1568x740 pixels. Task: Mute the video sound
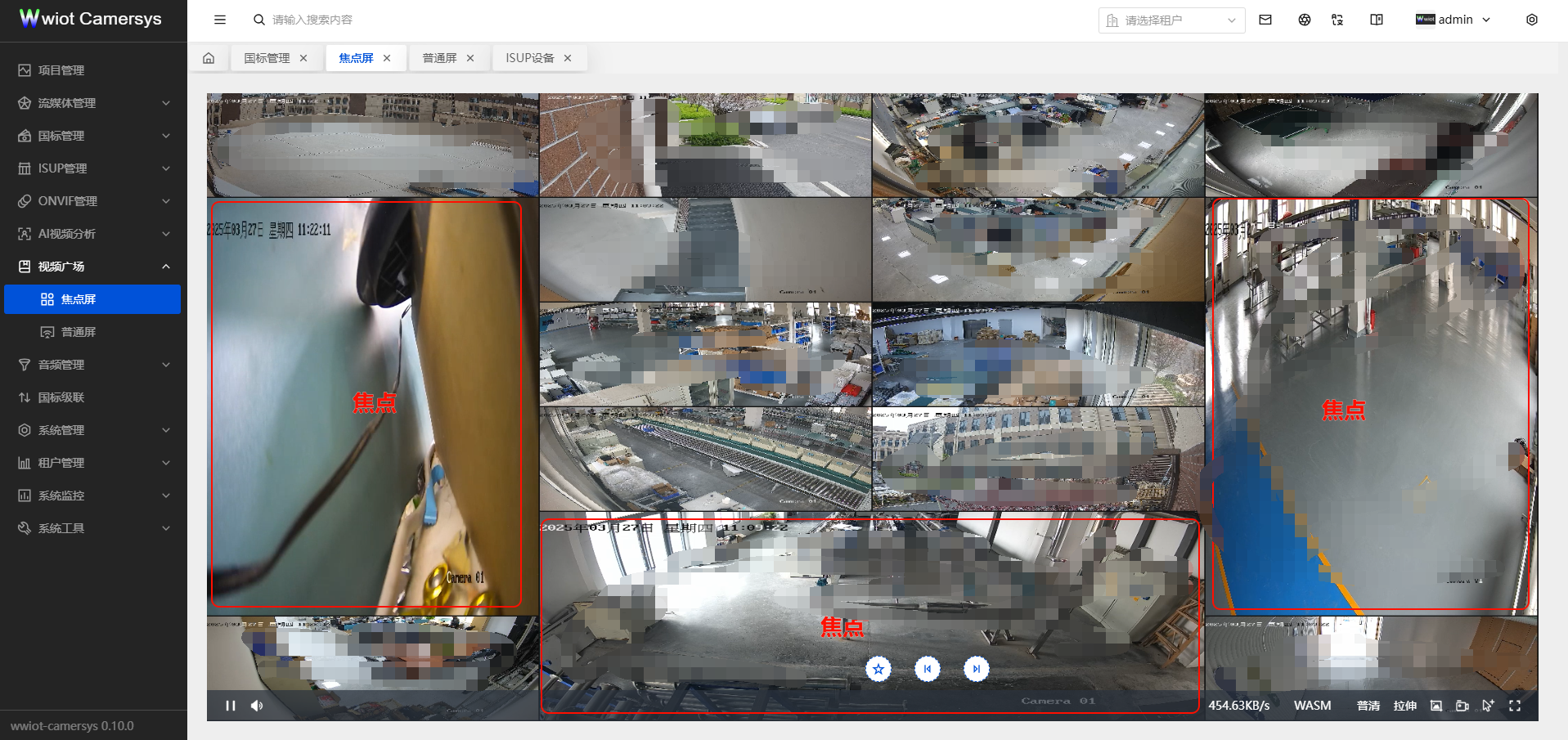[x=257, y=706]
